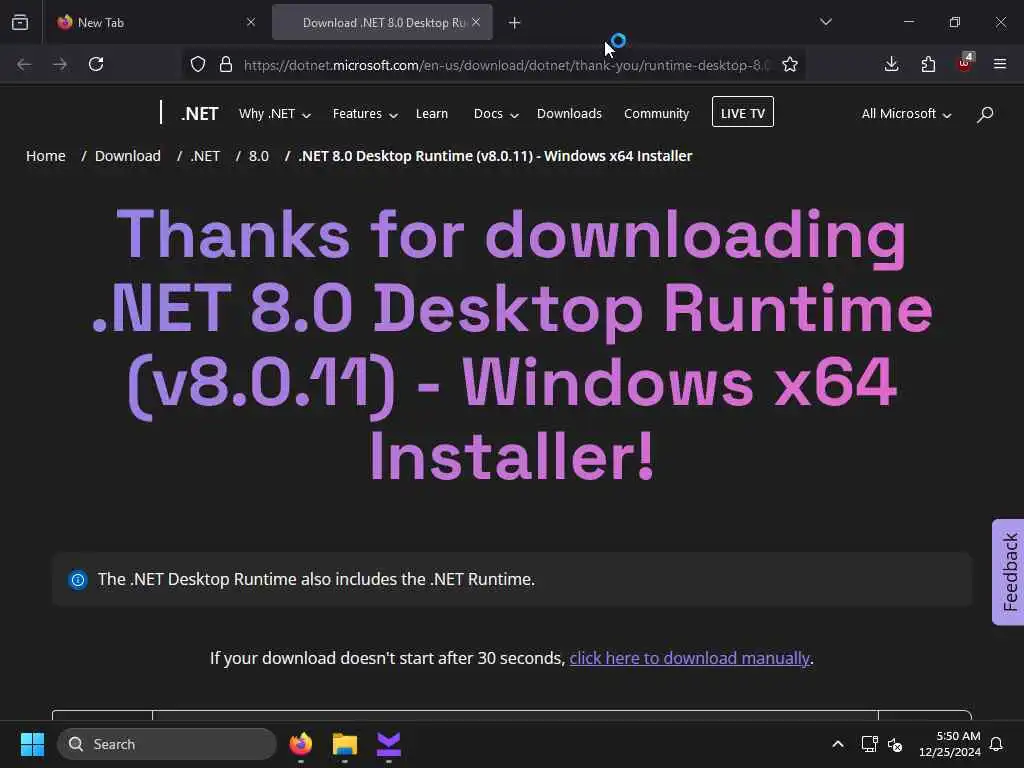Show hidden system tray icons
The width and height of the screenshot is (1024, 768).
tap(838, 744)
